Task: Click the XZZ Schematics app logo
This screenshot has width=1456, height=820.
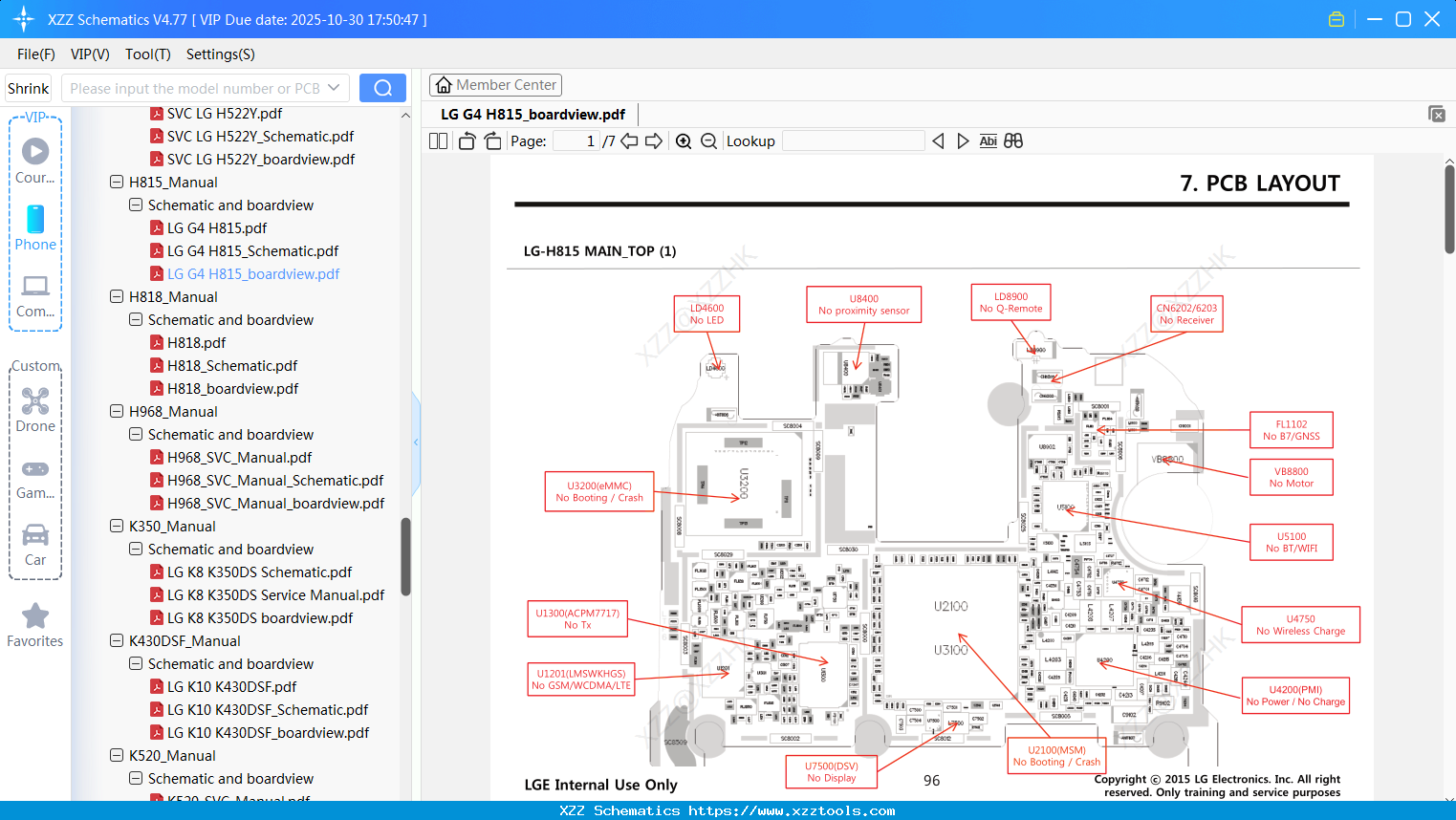Action: click(23, 19)
